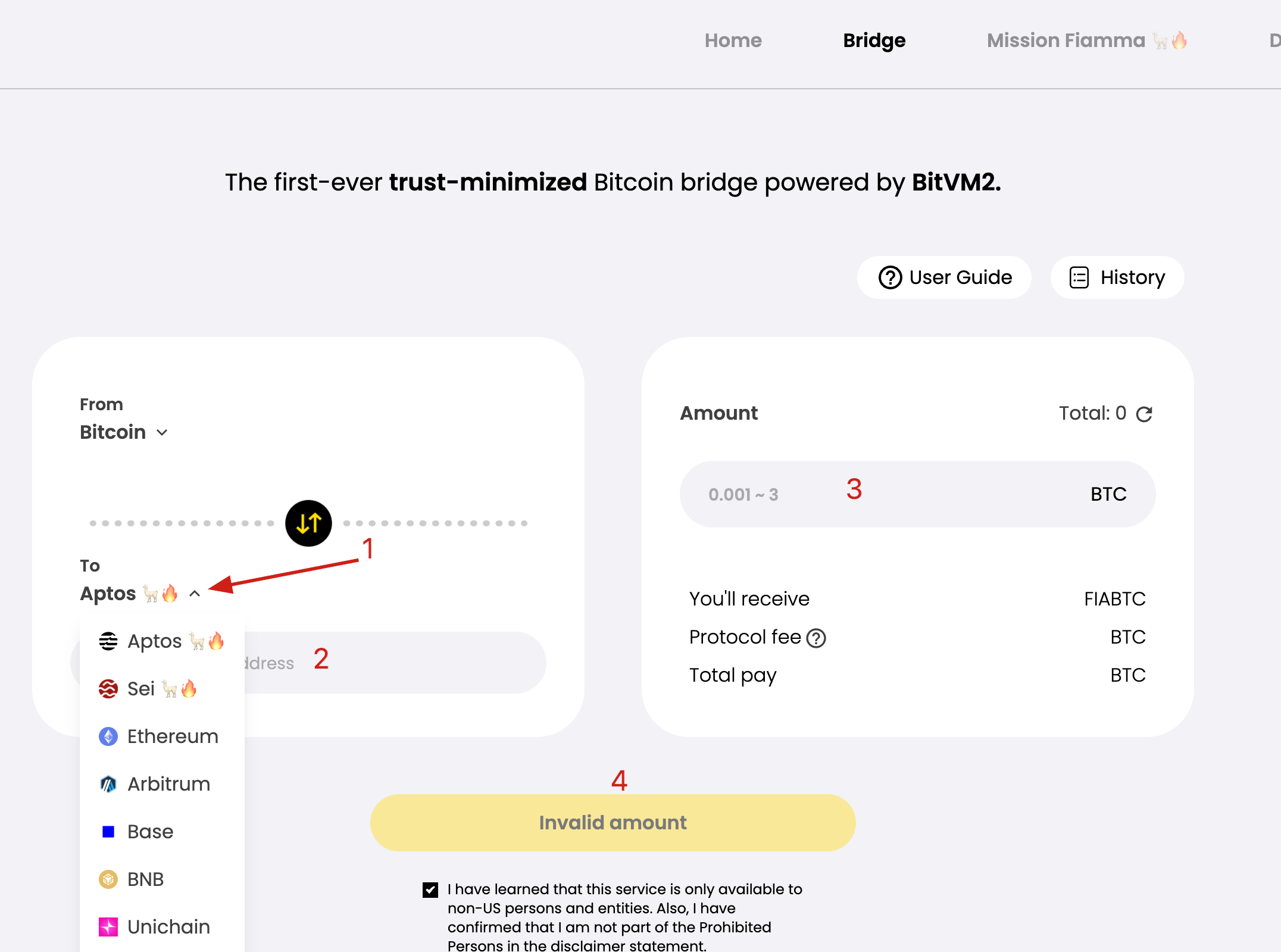Open the User Guide
The width and height of the screenshot is (1281, 952).
pyautogui.click(x=945, y=277)
